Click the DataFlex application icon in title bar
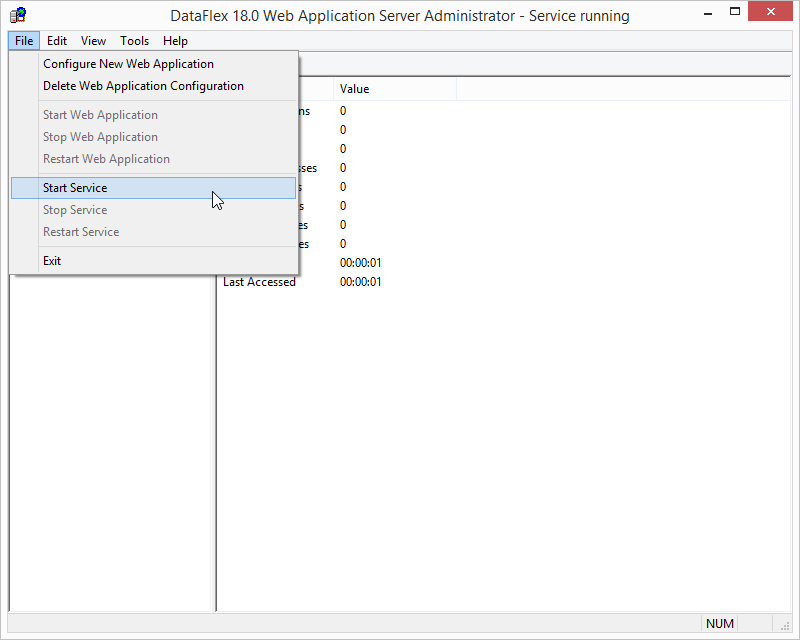 pyautogui.click(x=18, y=15)
